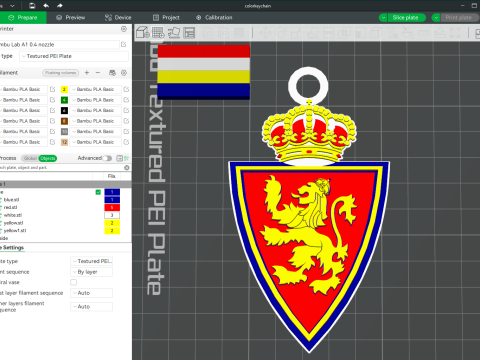This screenshot has width=480, height=360.
Task: Click the Arrange all objects icon
Action: point(189,33)
